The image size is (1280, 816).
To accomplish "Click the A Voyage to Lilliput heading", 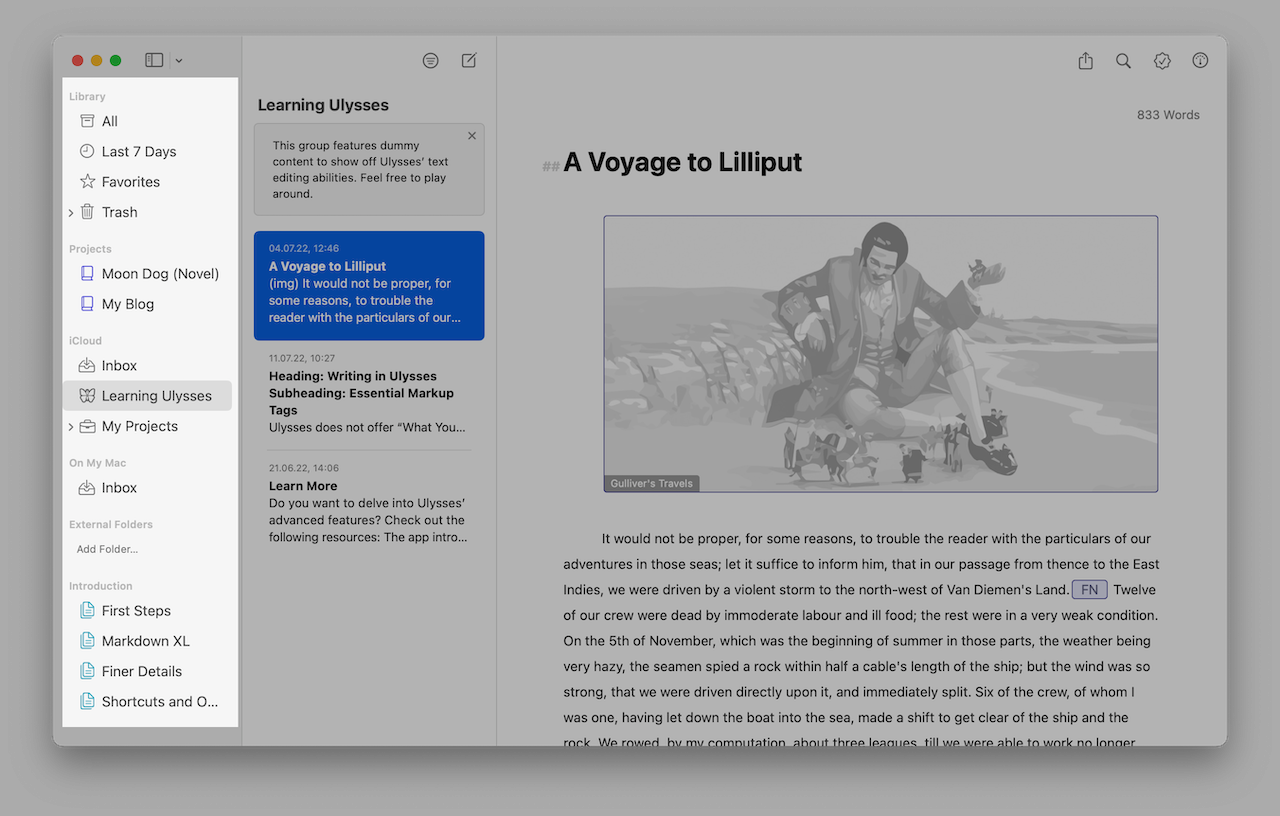I will (683, 162).
